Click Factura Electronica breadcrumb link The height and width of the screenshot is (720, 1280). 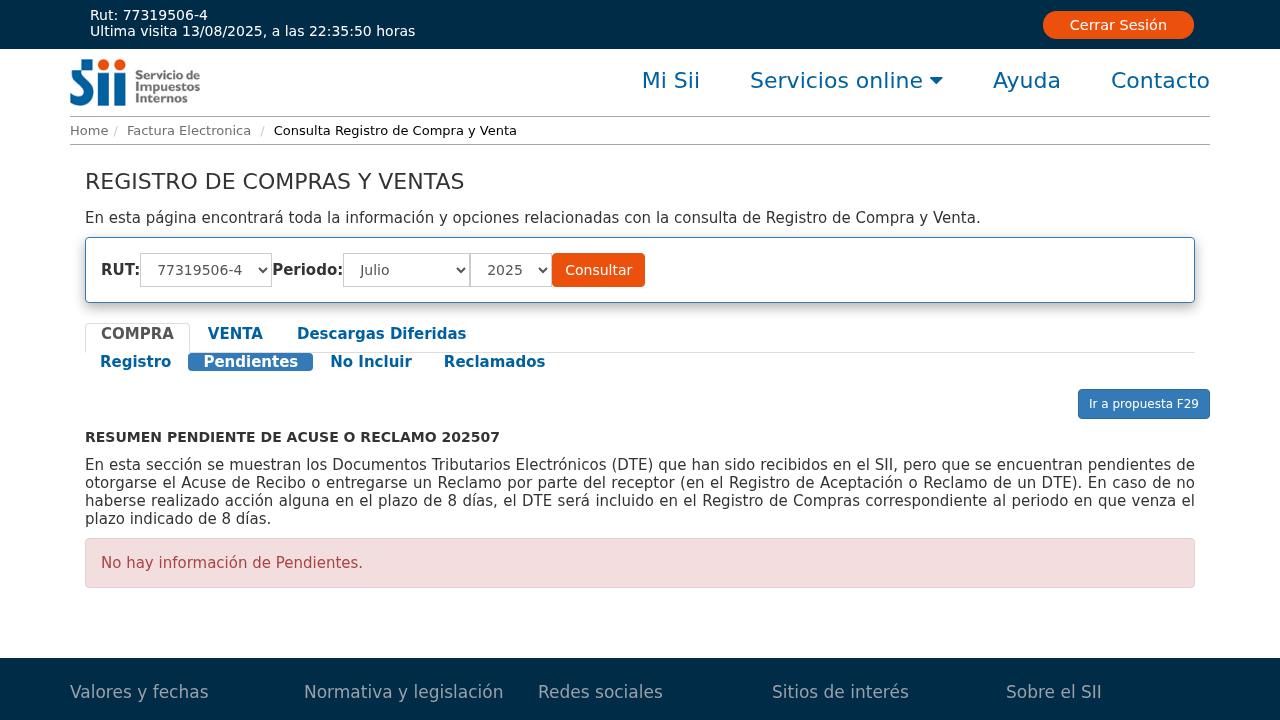coord(189,131)
